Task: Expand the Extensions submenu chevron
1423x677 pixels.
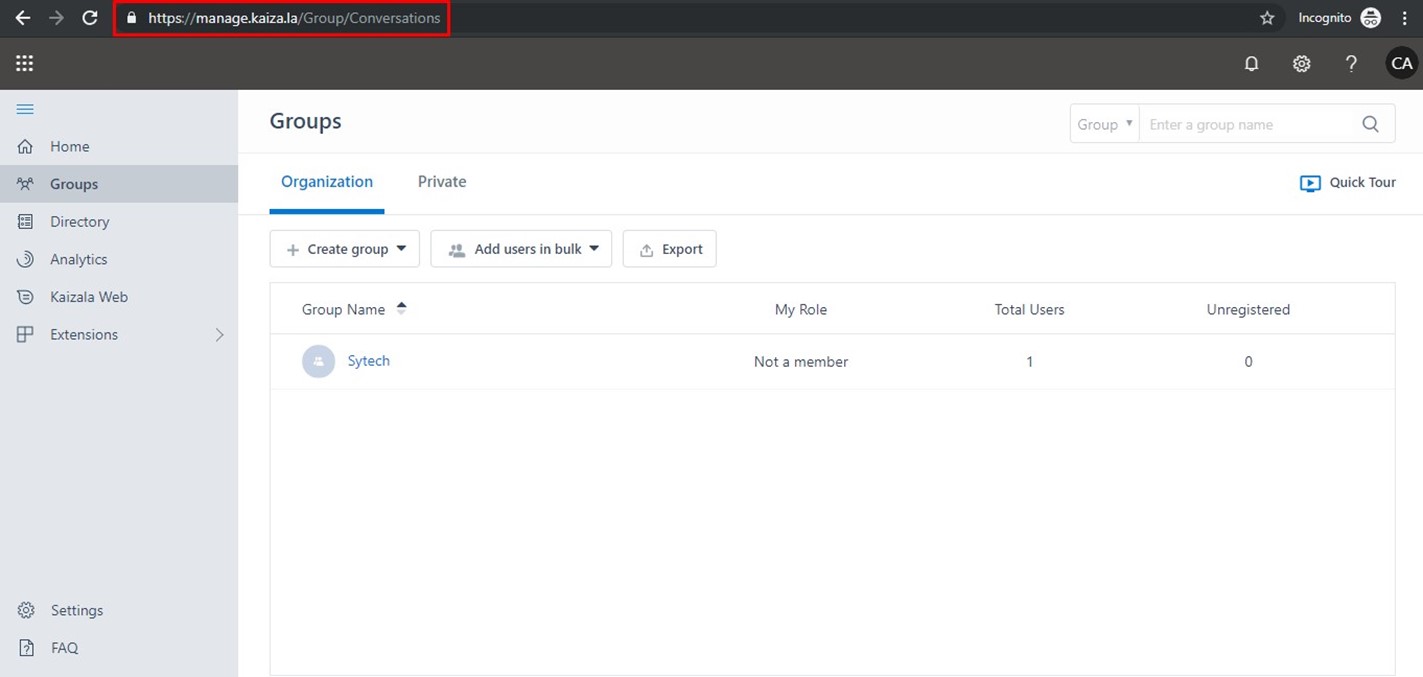Action: [220, 335]
